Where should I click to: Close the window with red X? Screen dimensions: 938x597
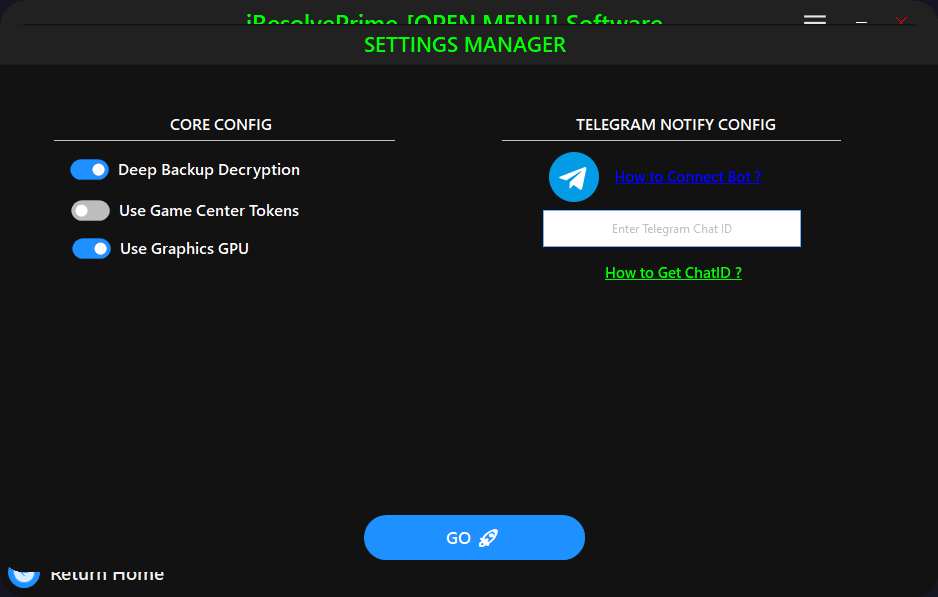[902, 21]
